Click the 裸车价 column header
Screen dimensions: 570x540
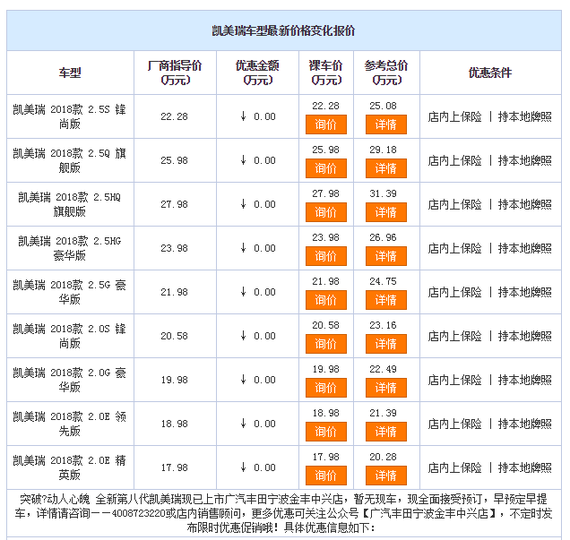pyautogui.click(x=326, y=73)
